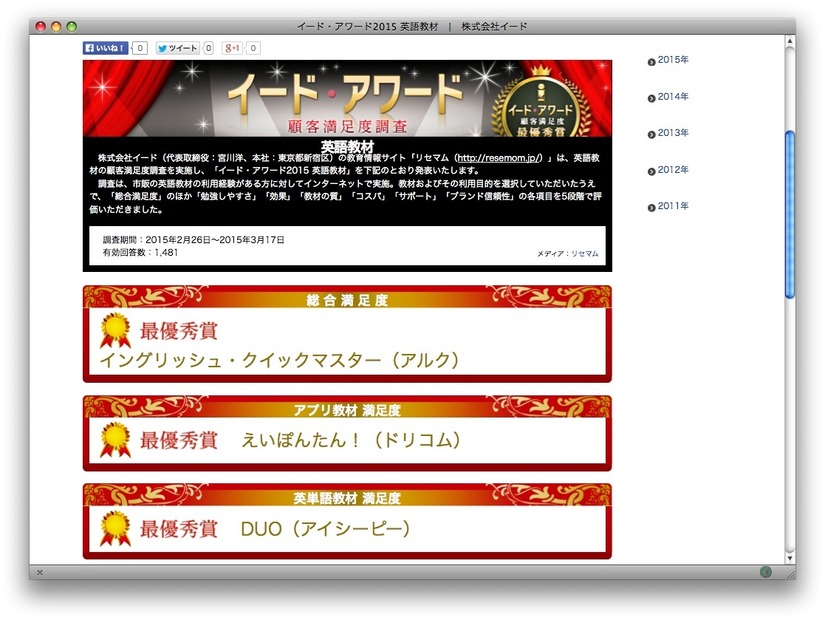Click the round green status icon at bottom right
The width and height of the screenshot is (825, 620).
coord(766,572)
